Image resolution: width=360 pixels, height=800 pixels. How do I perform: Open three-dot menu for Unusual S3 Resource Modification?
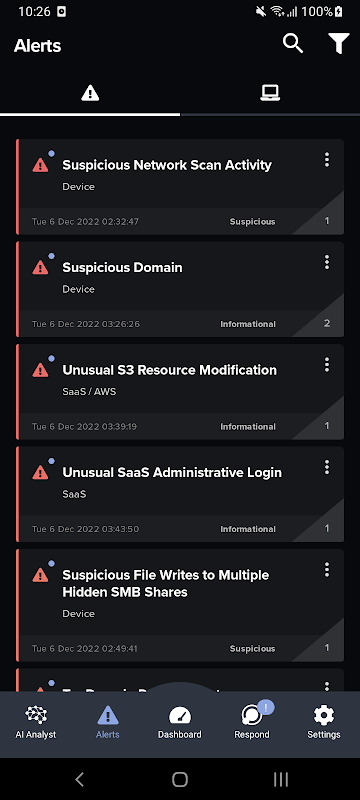click(327, 364)
